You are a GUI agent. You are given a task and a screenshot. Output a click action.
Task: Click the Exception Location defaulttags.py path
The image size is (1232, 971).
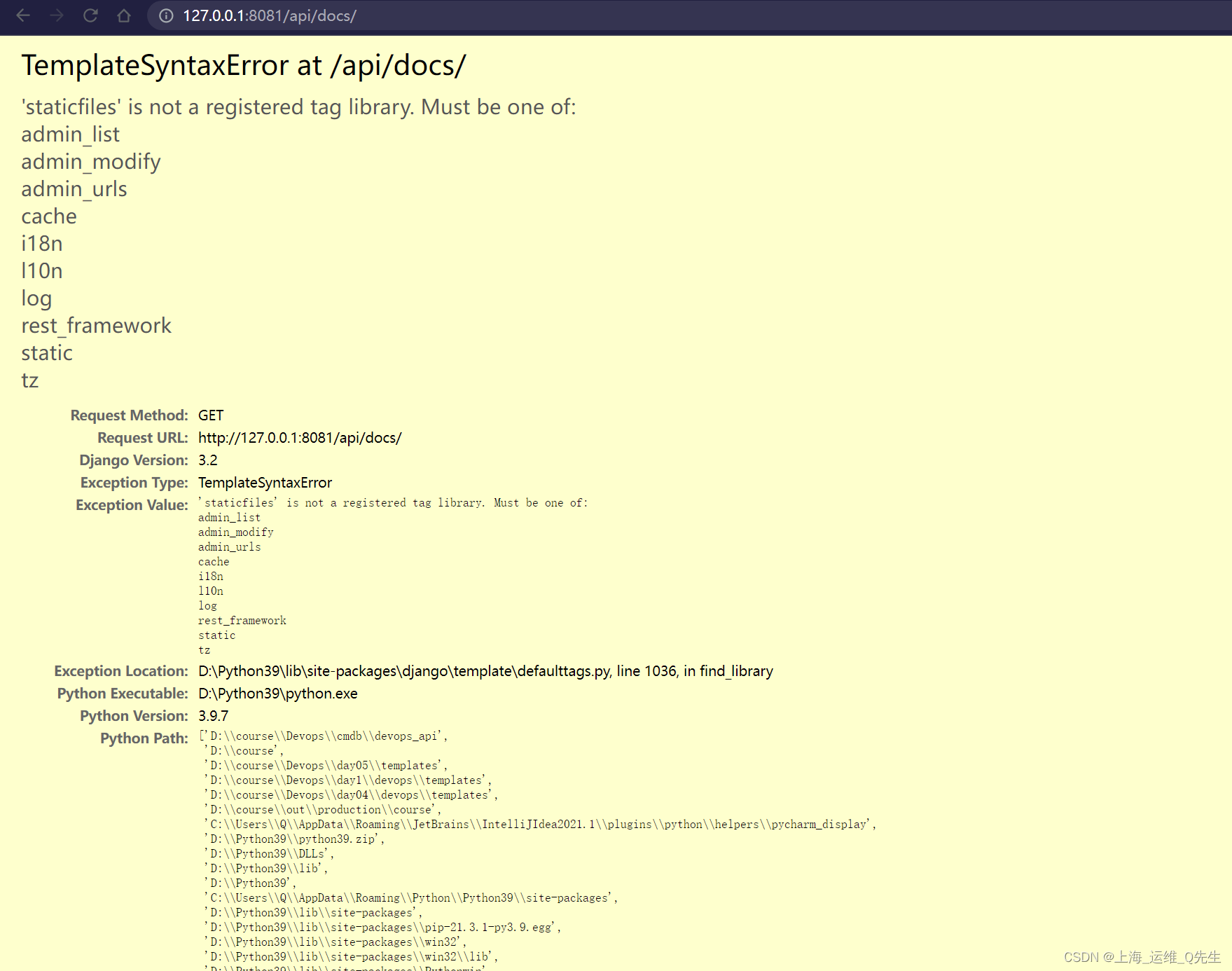(x=485, y=670)
